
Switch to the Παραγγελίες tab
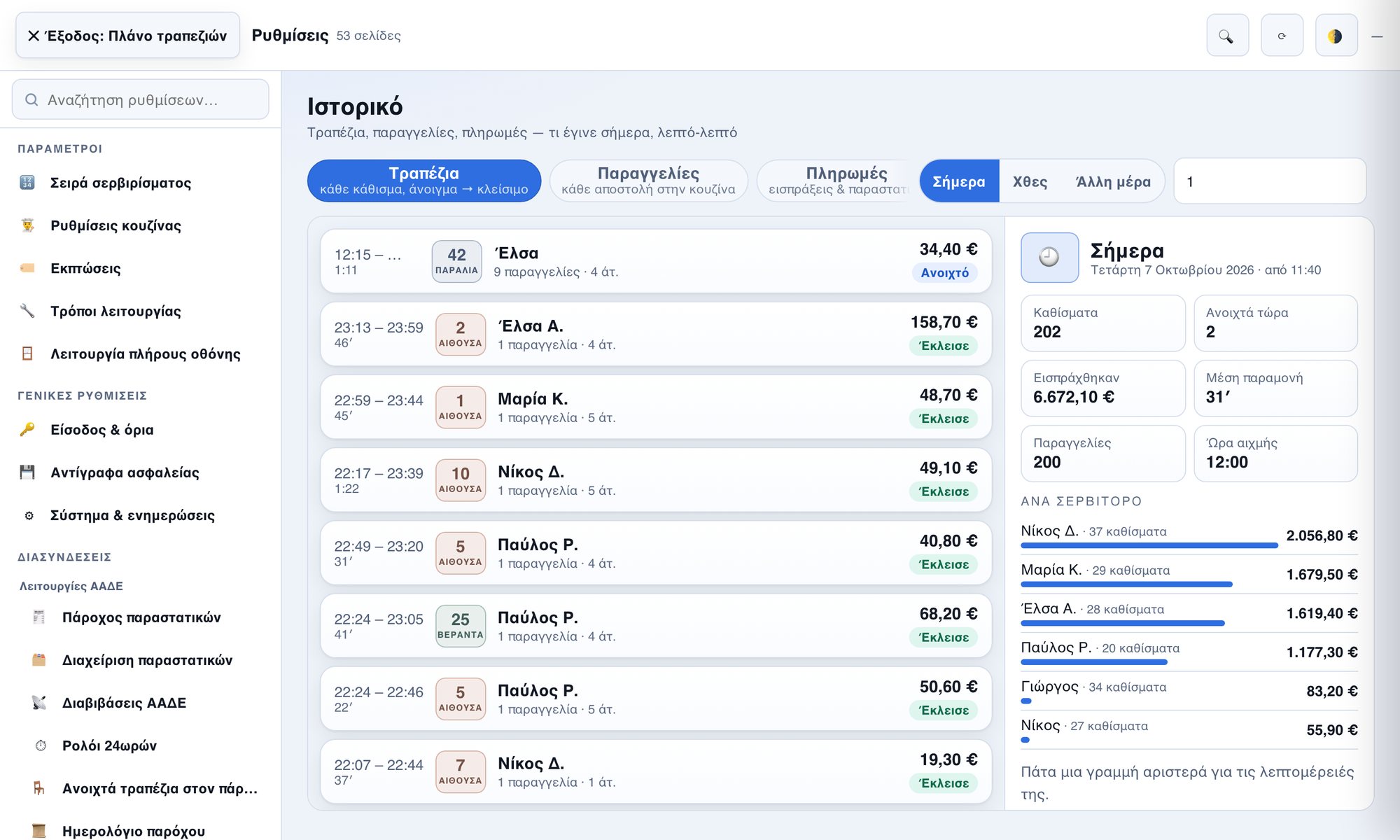coord(648,181)
